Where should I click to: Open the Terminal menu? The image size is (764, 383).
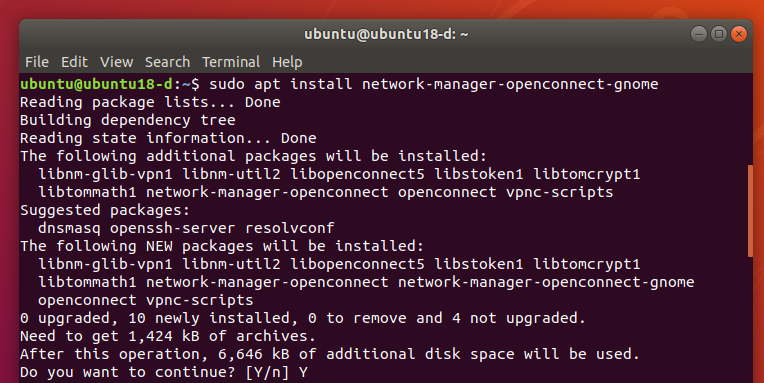[x=231, y=62]
